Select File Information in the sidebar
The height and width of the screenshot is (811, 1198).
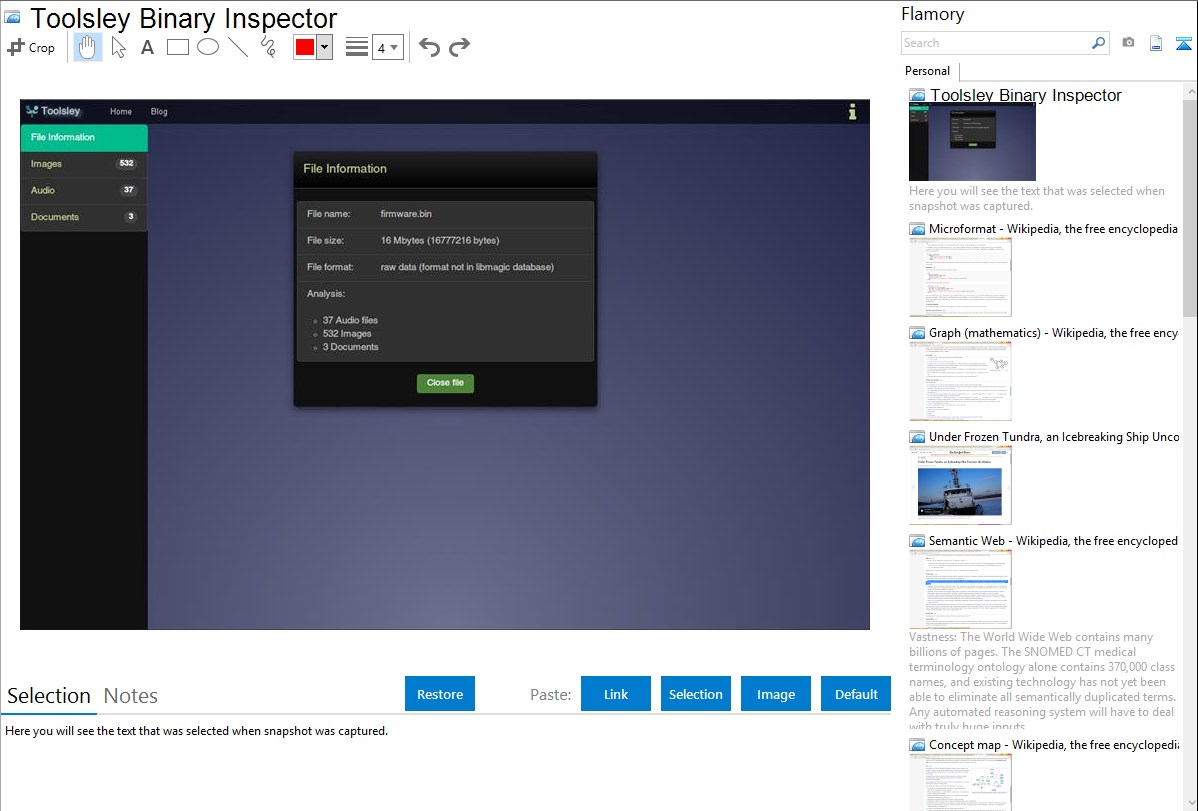(x=84, y=138)
